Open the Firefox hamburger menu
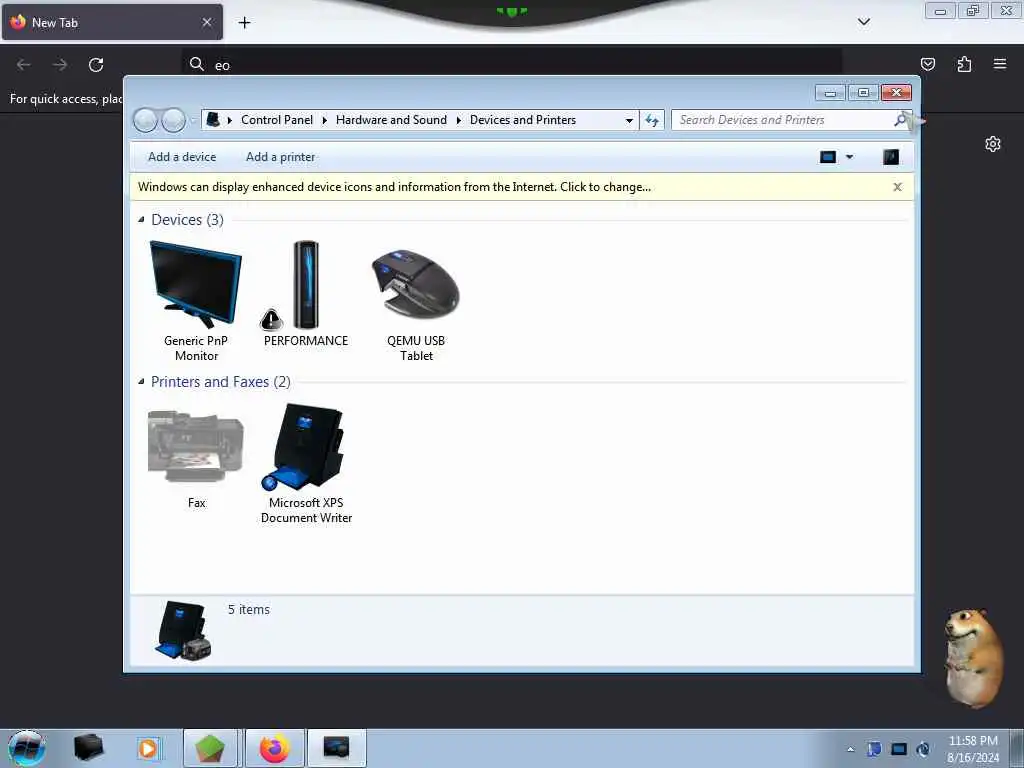 pyautogui.click(x=1000, y=64)
